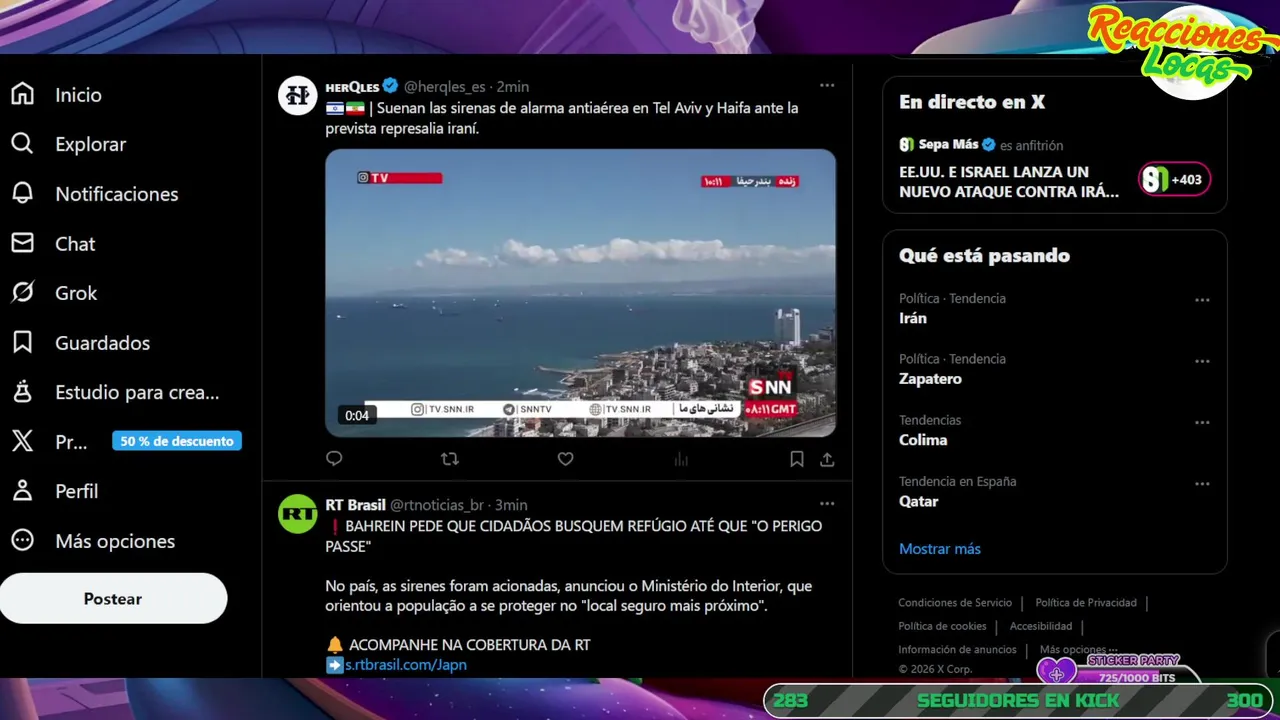
Task: Click the RT Brasil post 3min timestamp
Action: (x=511, y=505)
